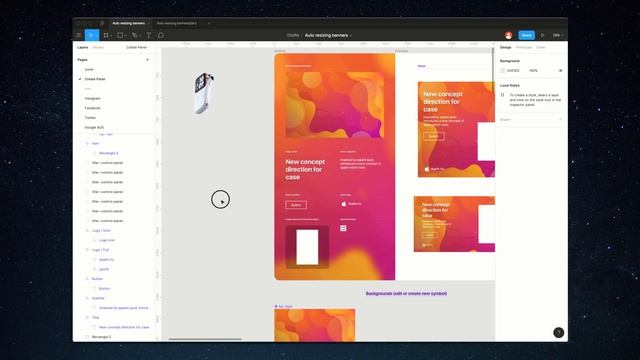Select the path4 layer

[104, 269]
